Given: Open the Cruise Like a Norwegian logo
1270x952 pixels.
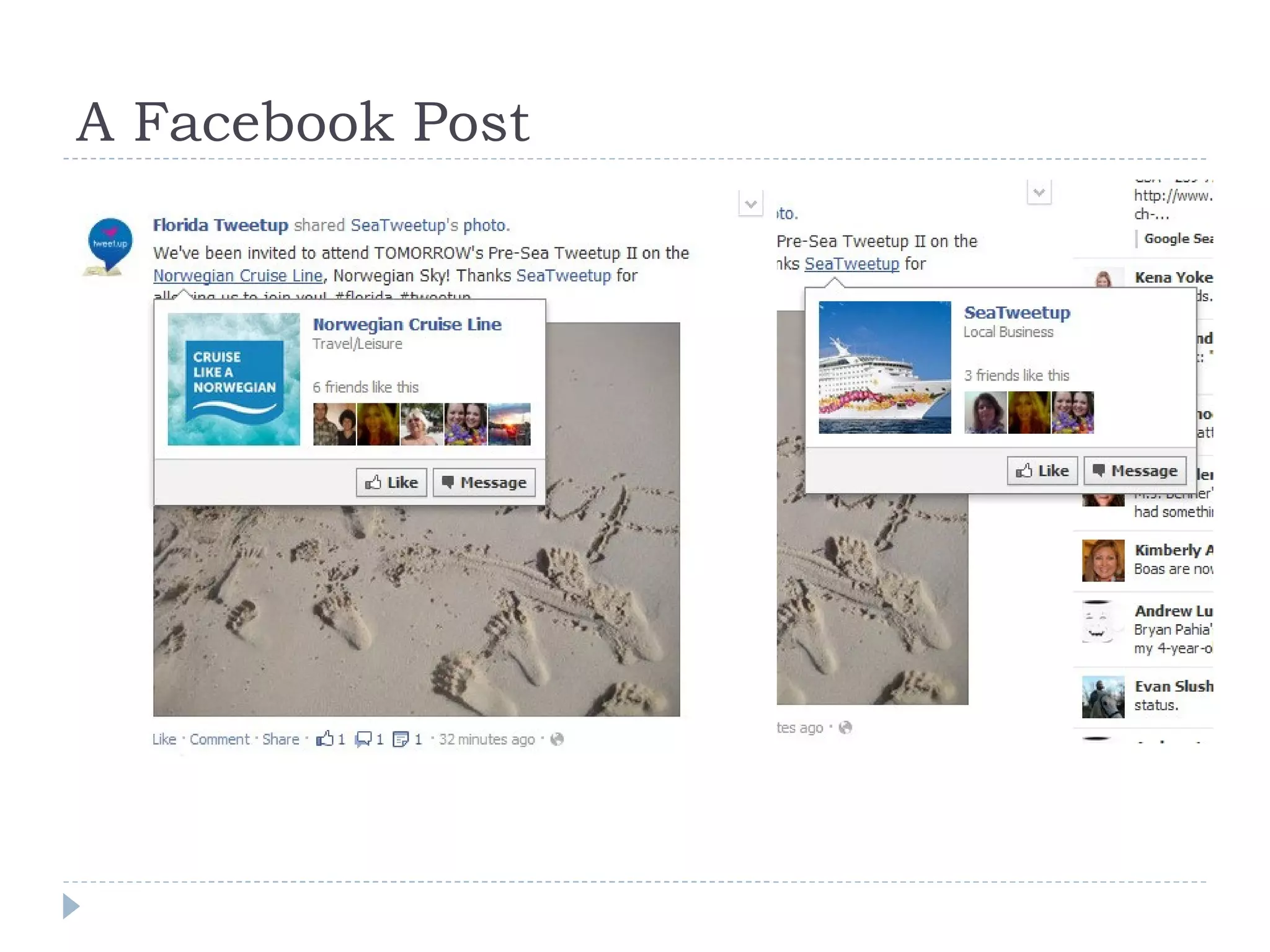Looking at the screenshot, I should [x=234, y=379].
